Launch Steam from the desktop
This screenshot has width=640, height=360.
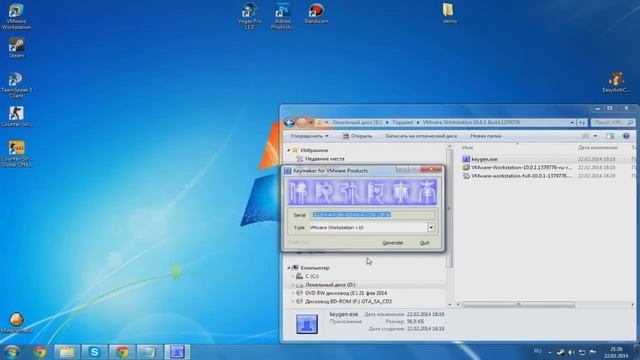click(x=16, y=48)
